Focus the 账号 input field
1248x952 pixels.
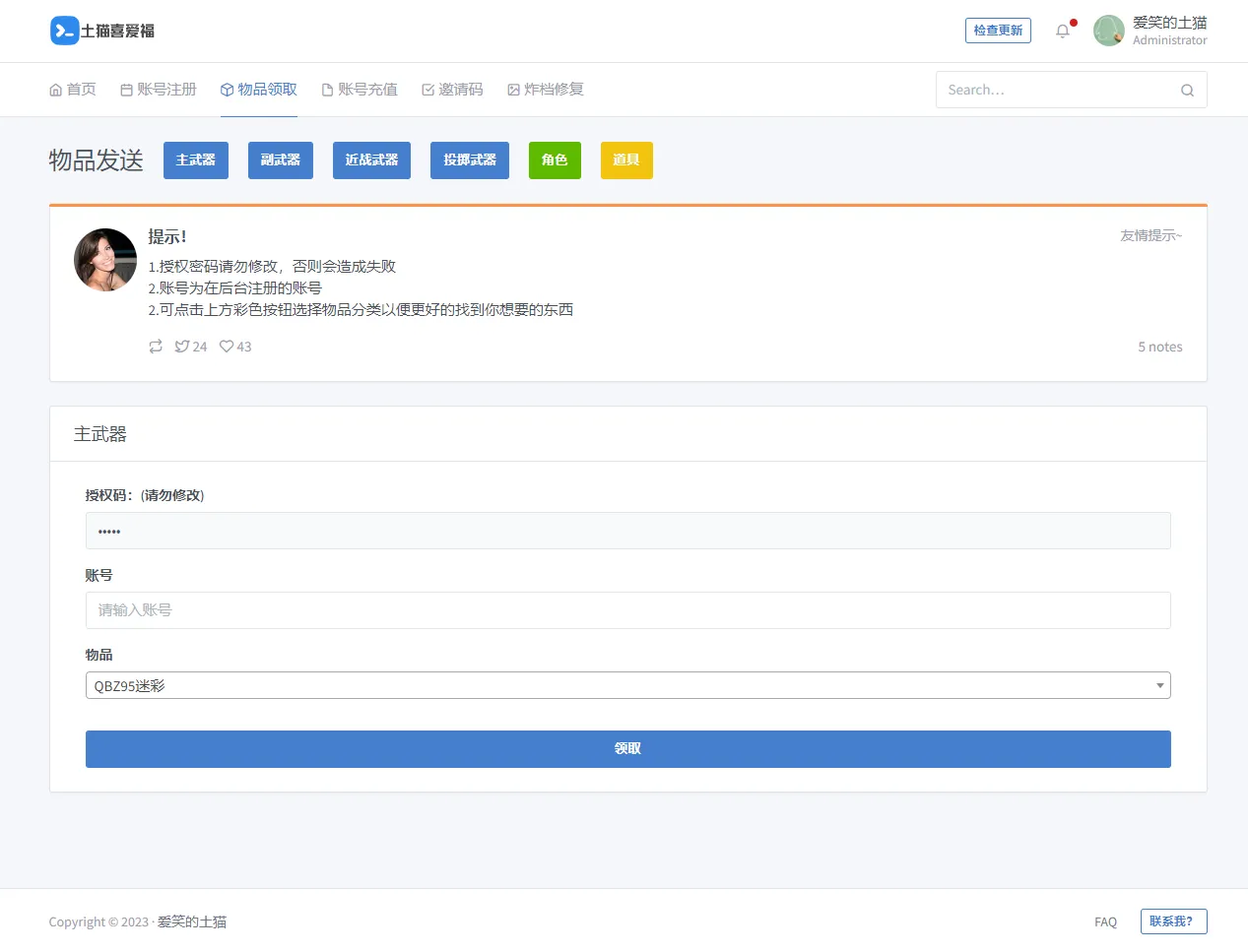point(627,610)
